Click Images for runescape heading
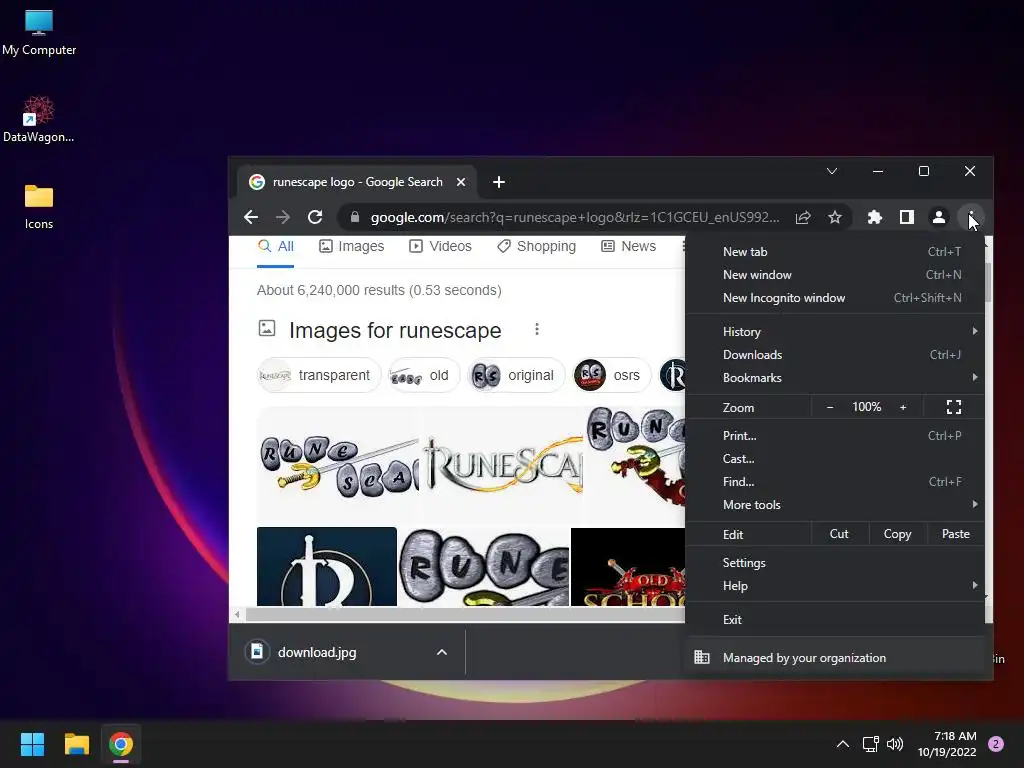The height and width of the screenshot is (768, 1024). (x=395, y=330)
